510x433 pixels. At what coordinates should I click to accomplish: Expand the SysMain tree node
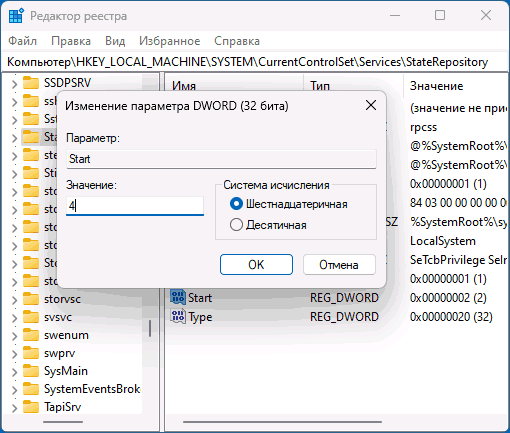pyautogui.click(x=14, y=371)
